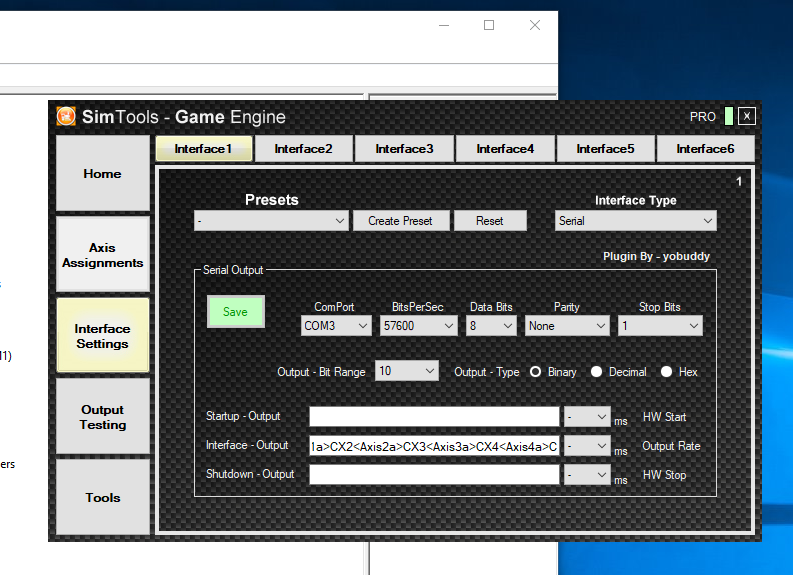Open the Output Rate ms dropdown
This screenshot has height=575, width=793.
[587, 446]
